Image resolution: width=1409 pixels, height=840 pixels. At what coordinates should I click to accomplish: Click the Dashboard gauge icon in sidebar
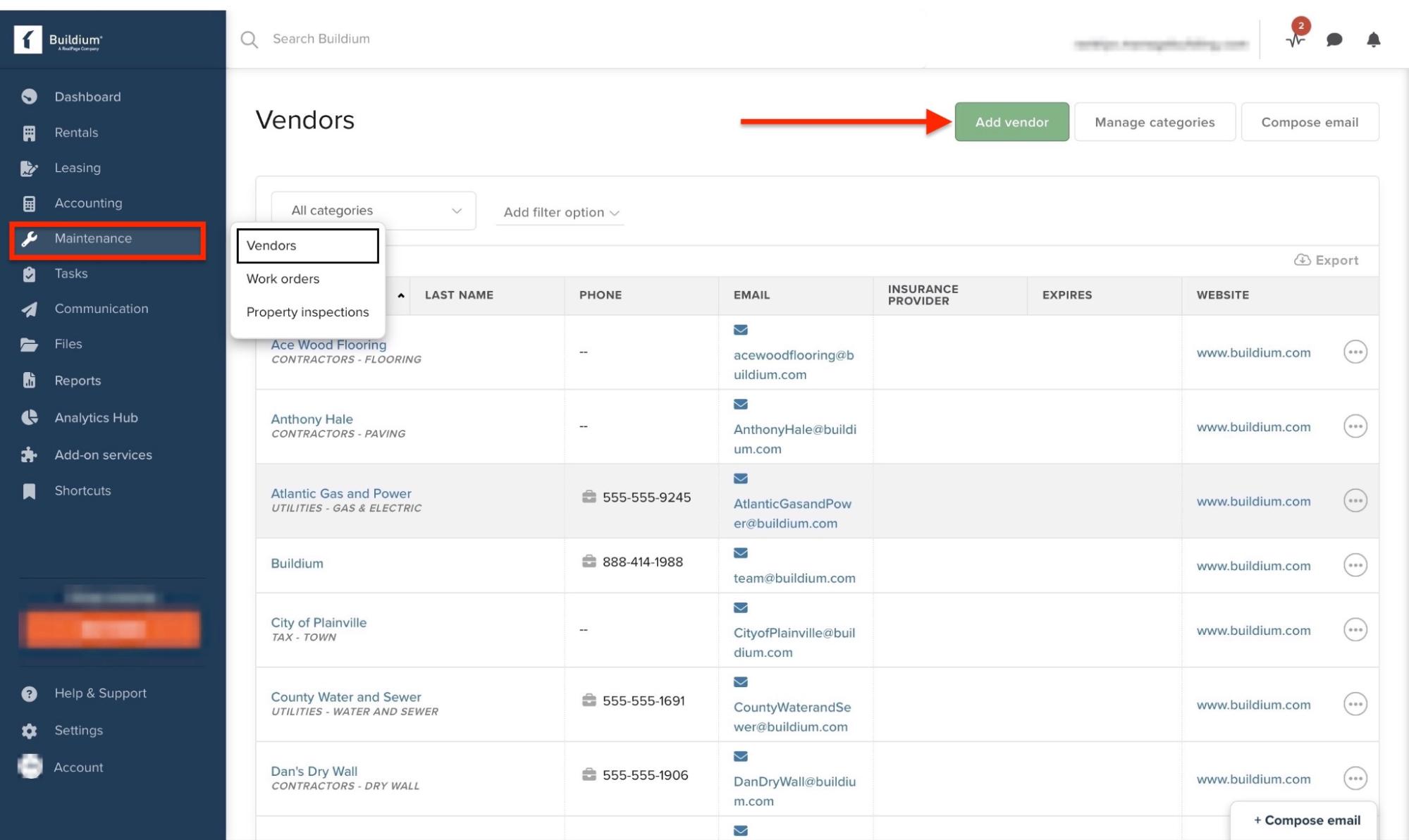[29, 97]
